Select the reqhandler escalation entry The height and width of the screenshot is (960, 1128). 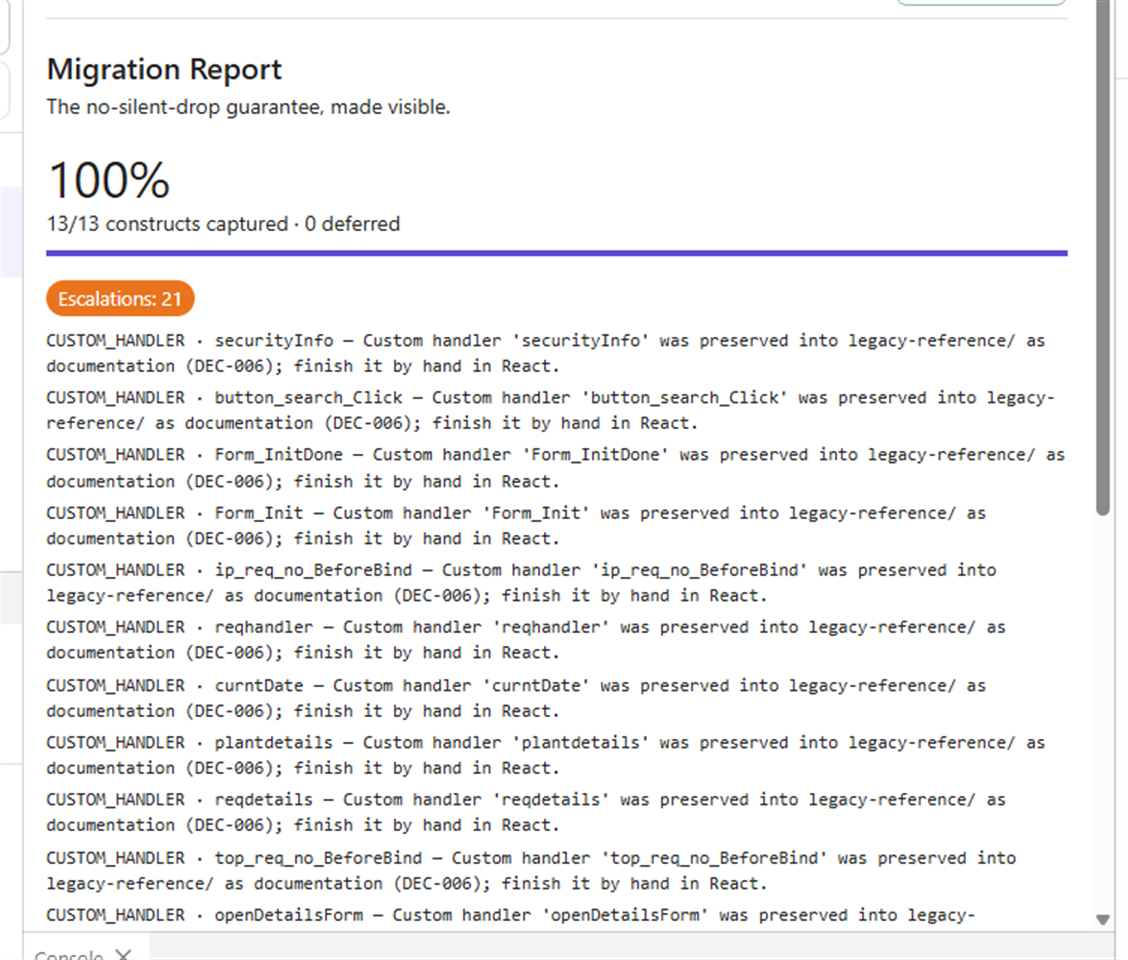point(526,640)
